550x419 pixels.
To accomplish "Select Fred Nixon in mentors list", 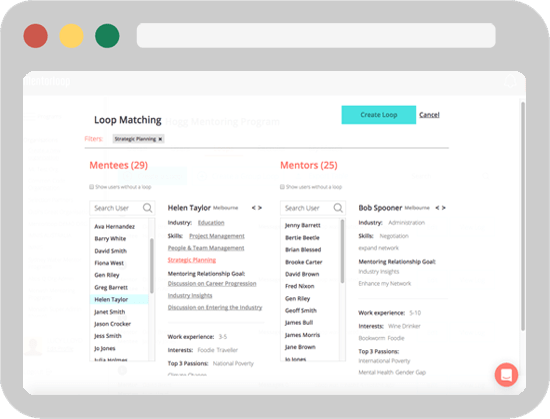I will (300, 286).
